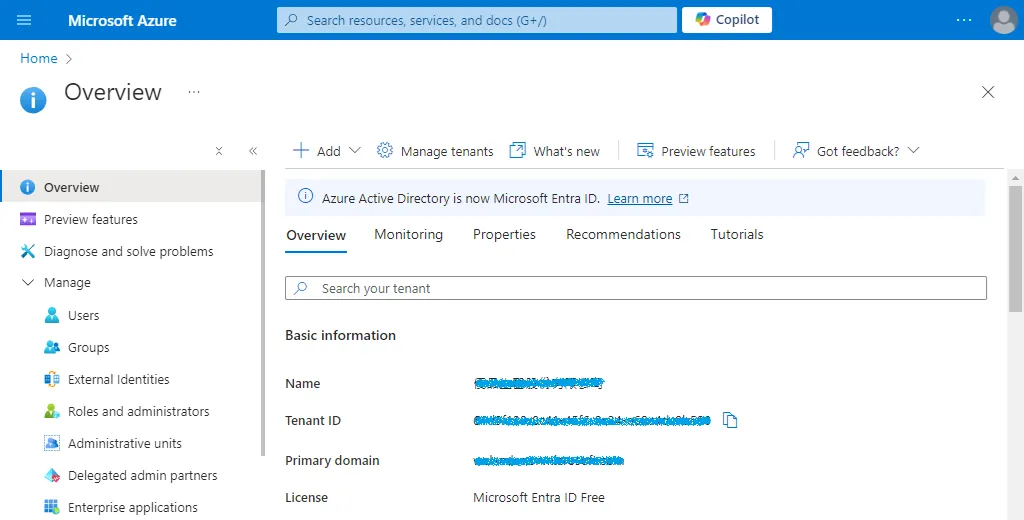Click the Microsoft Entra ID Free license text
The width and height of the screenshot is (1024, 520).
coord(539,498)
